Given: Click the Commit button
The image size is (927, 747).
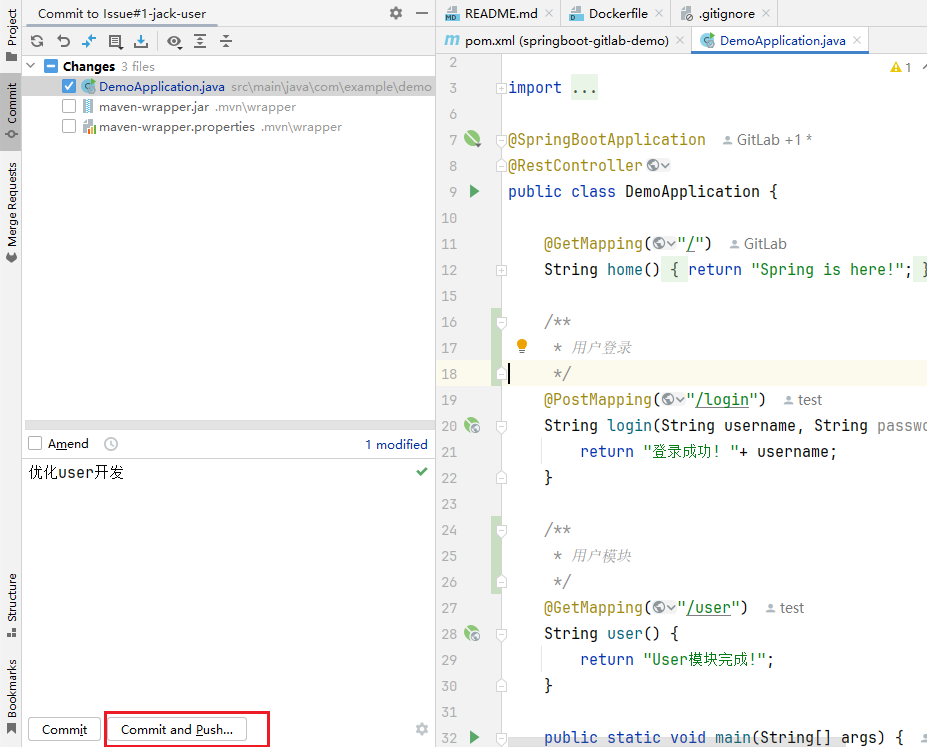Looking at the screenshot, I should 64,729.
